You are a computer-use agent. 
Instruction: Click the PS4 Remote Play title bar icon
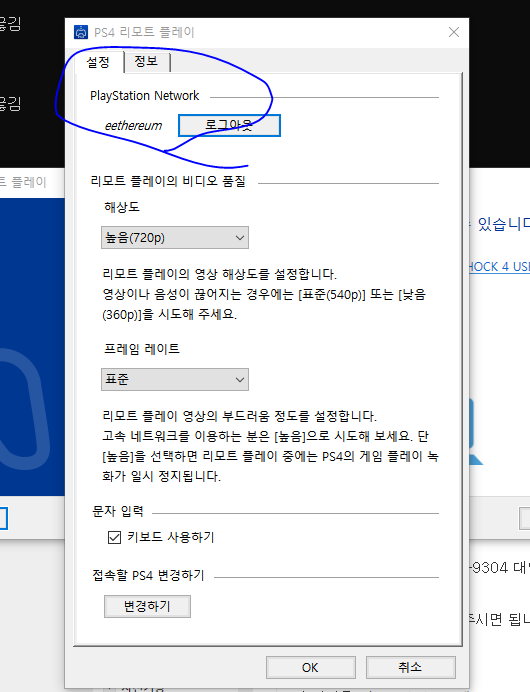(81, 32)
